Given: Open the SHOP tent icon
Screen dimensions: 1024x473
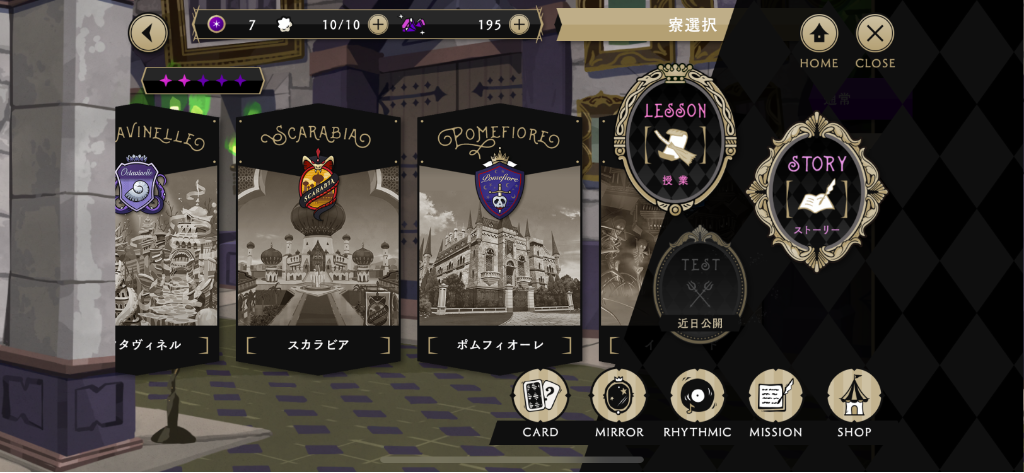Looking at the screenshot, I should (854, 395).
